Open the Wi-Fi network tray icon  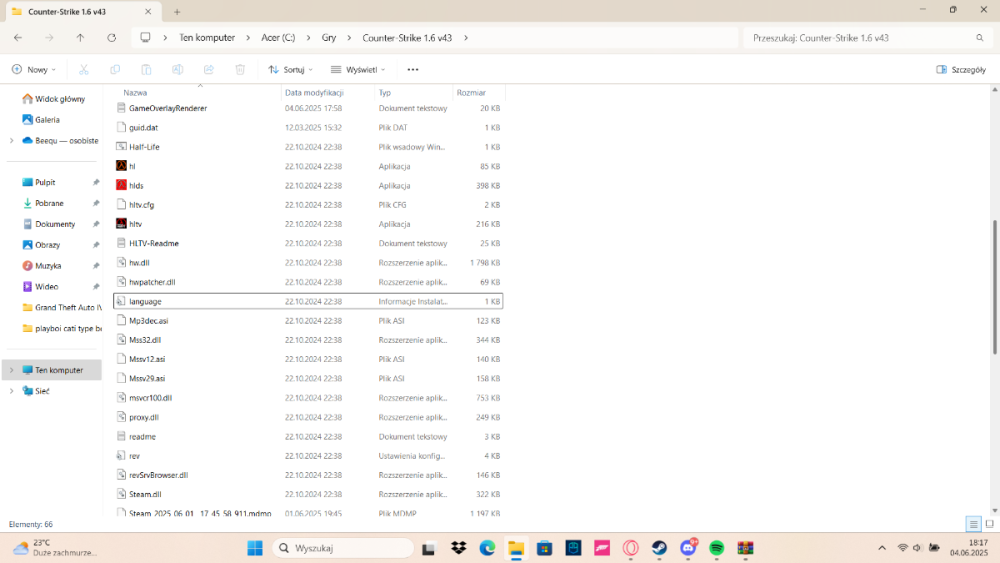pos(902,548)
